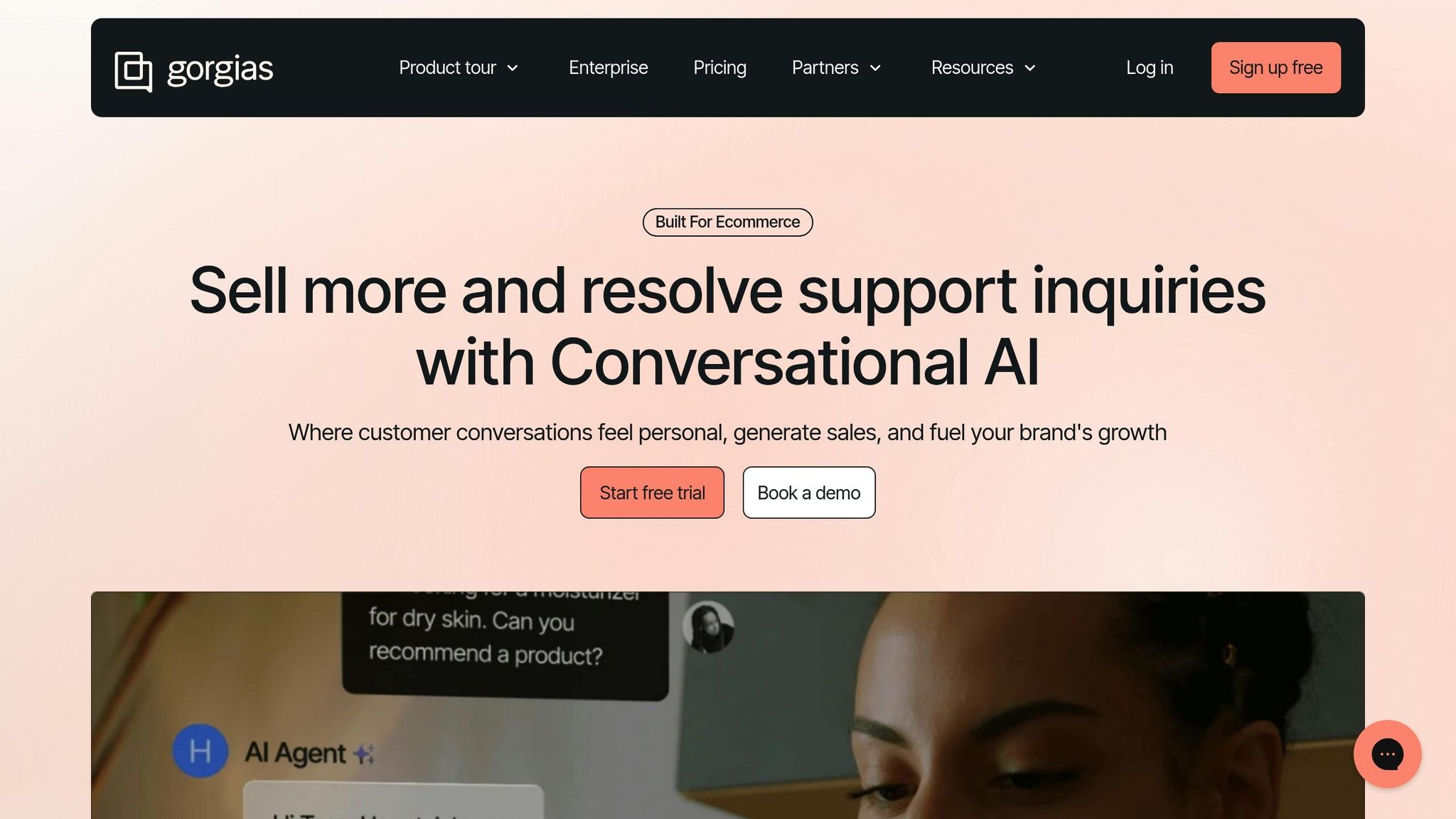Click the Gorgias square logo icon
Image resolution: width=1456 pixels, height=819 pixels.
(134, 72)
